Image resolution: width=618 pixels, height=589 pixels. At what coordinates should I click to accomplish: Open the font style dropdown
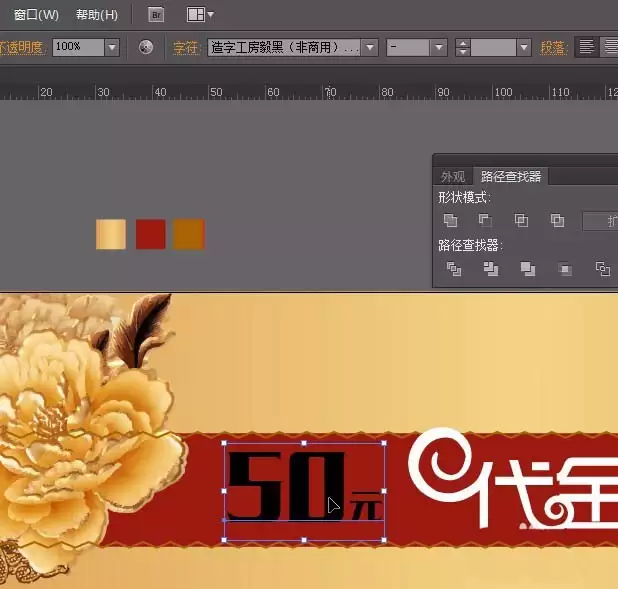(x=417, y=47)
